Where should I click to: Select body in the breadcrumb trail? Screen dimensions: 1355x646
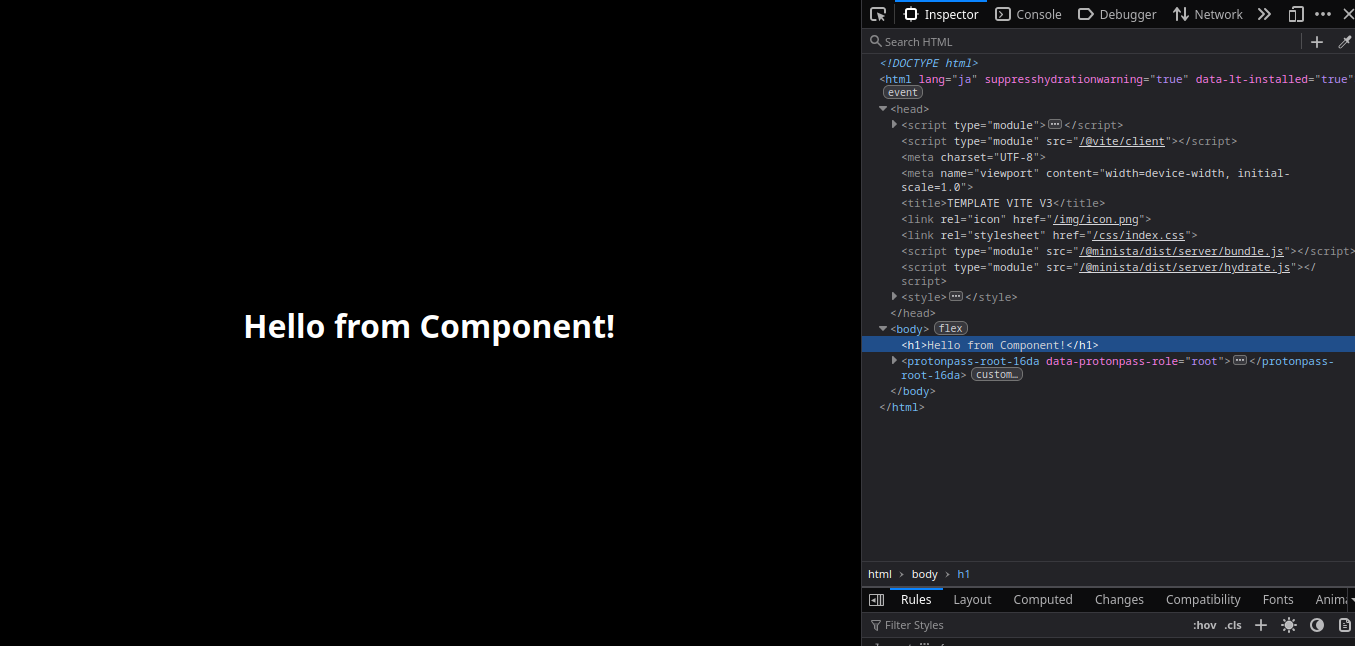[924, 574]
